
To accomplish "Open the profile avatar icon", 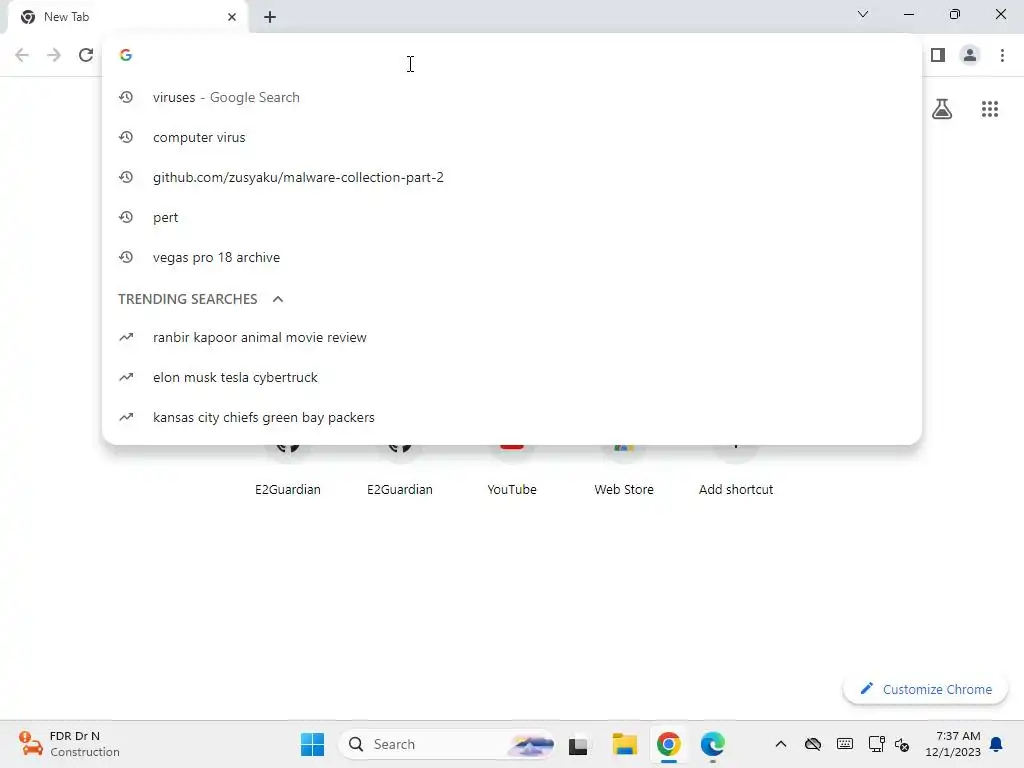I will (x=970, y=55).
